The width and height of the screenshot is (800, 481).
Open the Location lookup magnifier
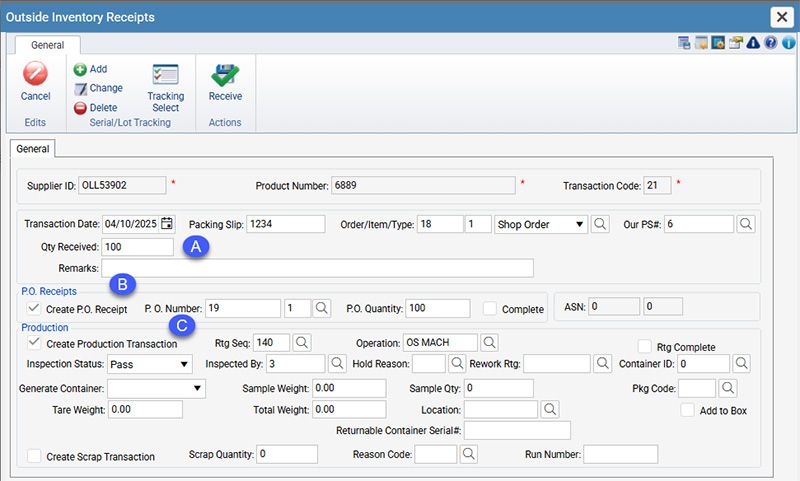pyautogui.click(x=549, y=409)
